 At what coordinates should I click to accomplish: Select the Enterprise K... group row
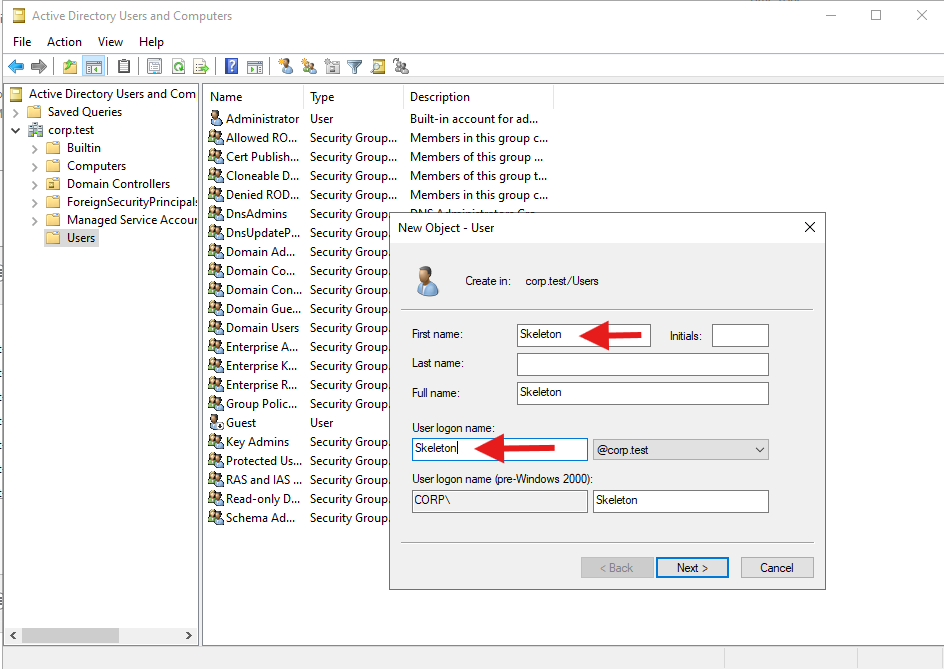(x=298, y=366)
